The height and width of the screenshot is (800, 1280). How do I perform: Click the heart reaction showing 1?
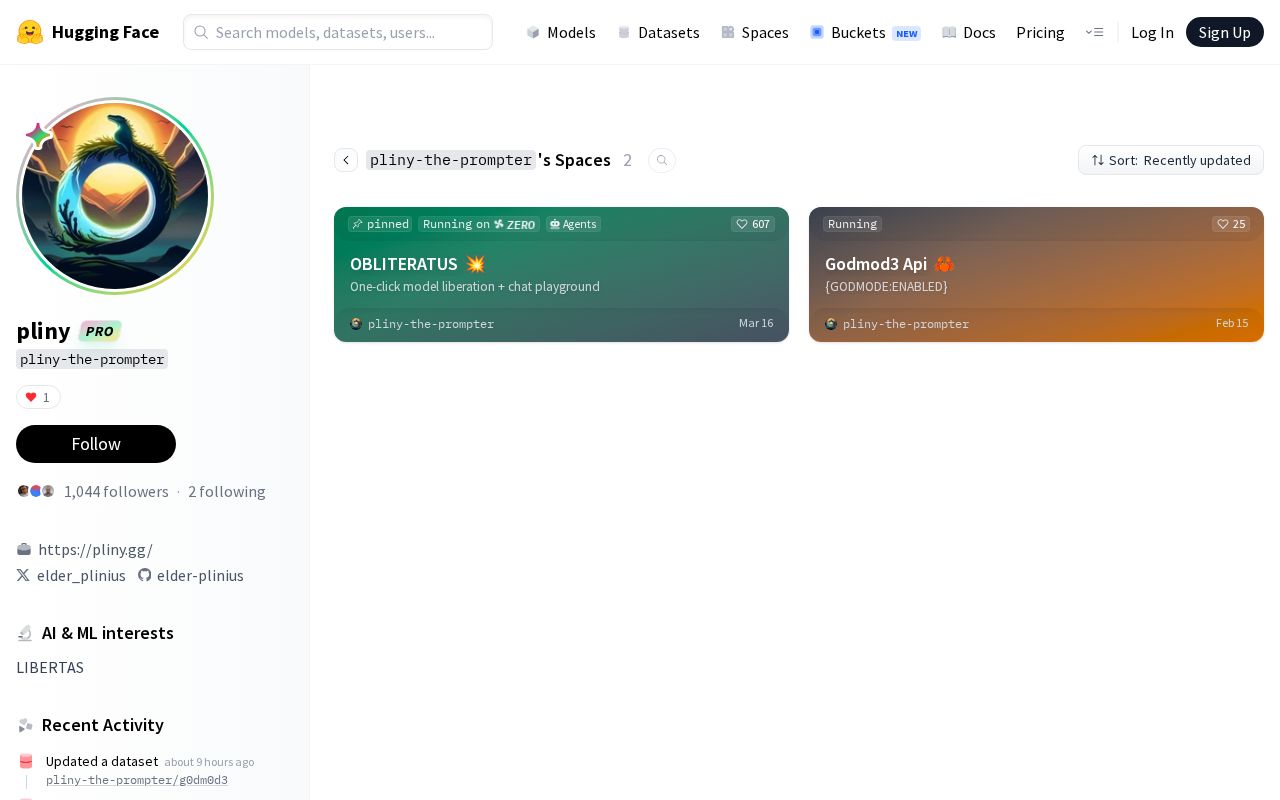point(38,397)
